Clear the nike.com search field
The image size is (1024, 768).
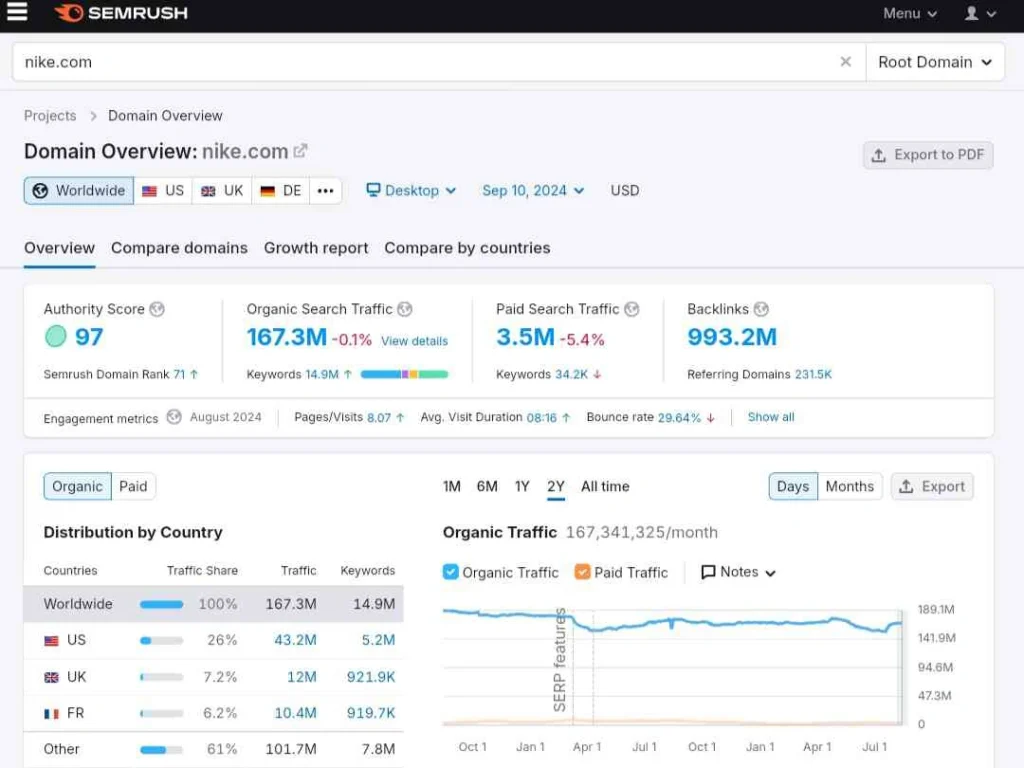click(x=845, y=61)
